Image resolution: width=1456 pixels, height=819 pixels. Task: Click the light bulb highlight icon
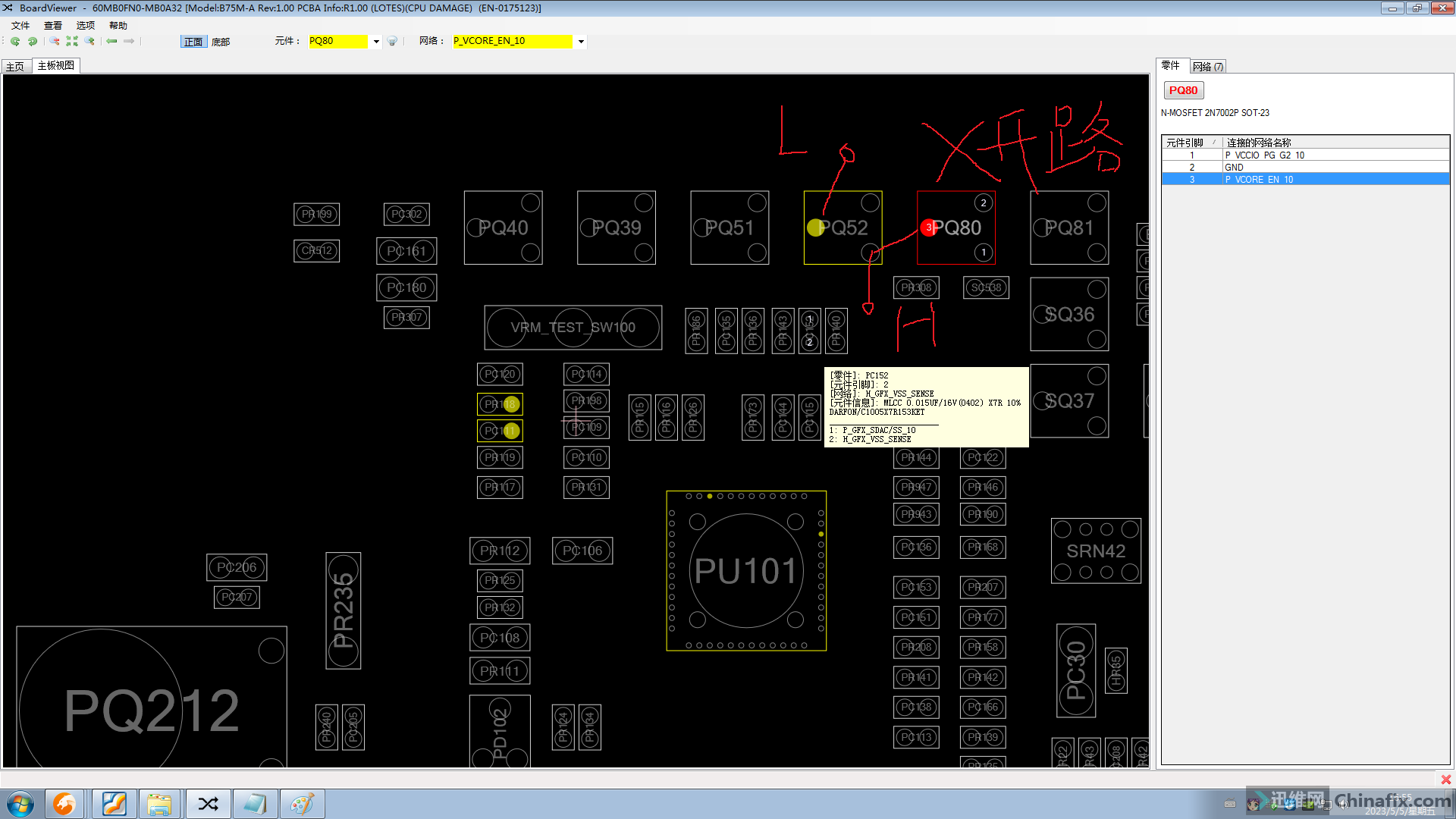point(392,41)
